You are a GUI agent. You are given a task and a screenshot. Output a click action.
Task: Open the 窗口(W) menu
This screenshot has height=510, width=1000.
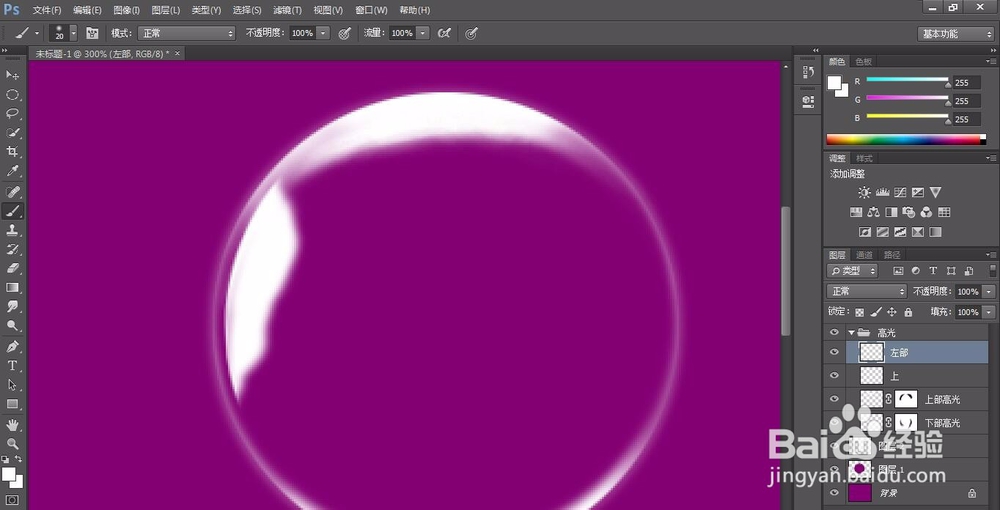(x=371, y=10)
